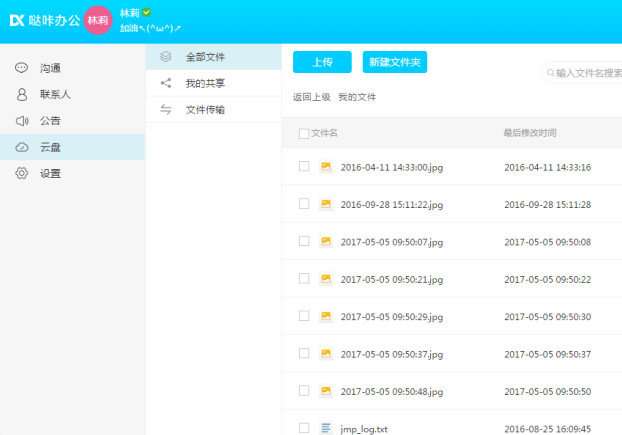Click the file name search field
This screenshot has width=622, height=435.
583,73
